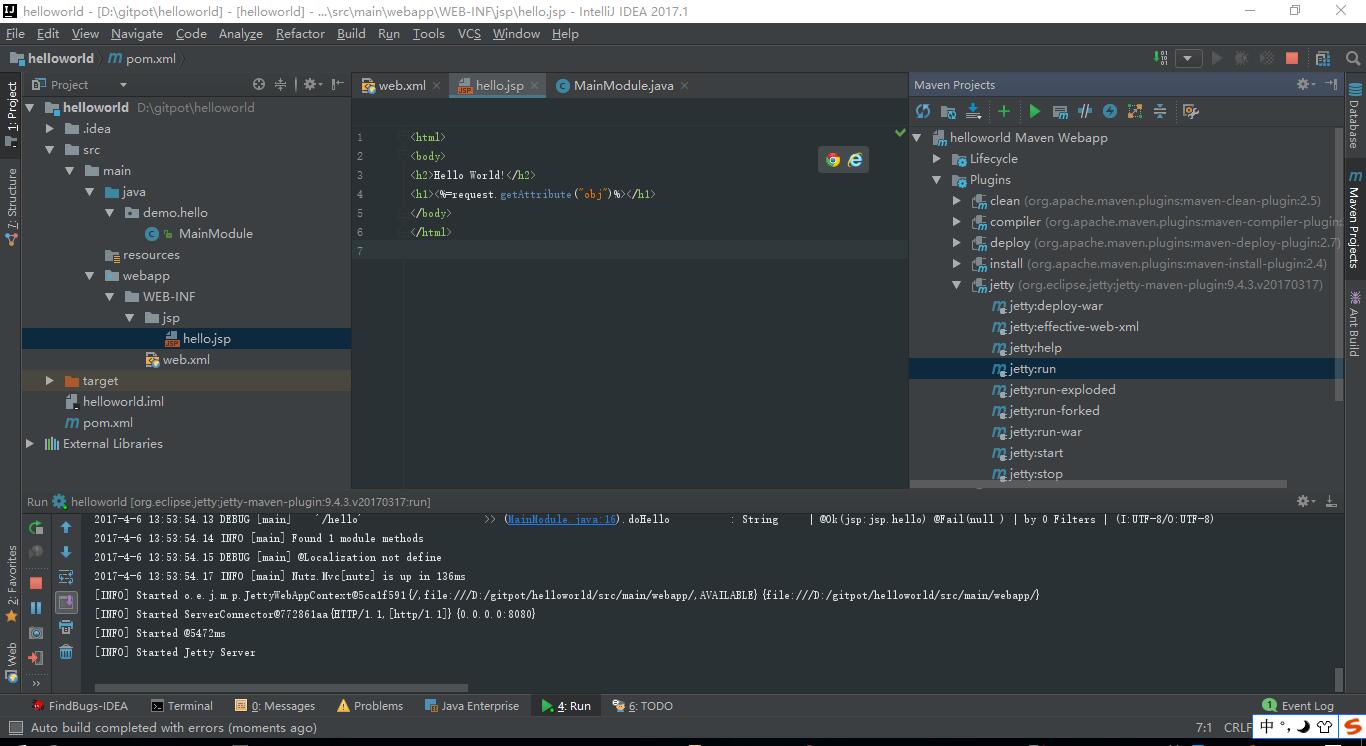The height and width of the screenshot is (746, 1366).
Task: Switch to the MainModule.java editor tab
Action: coord(623,86)
